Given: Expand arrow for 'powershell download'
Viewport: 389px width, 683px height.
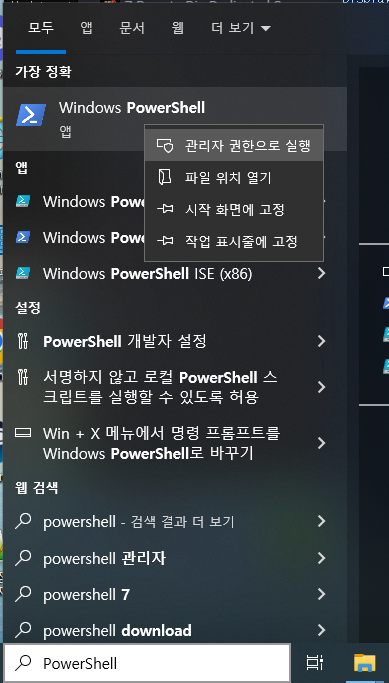Looking at the screenshot, I should (x=321, y=630).
